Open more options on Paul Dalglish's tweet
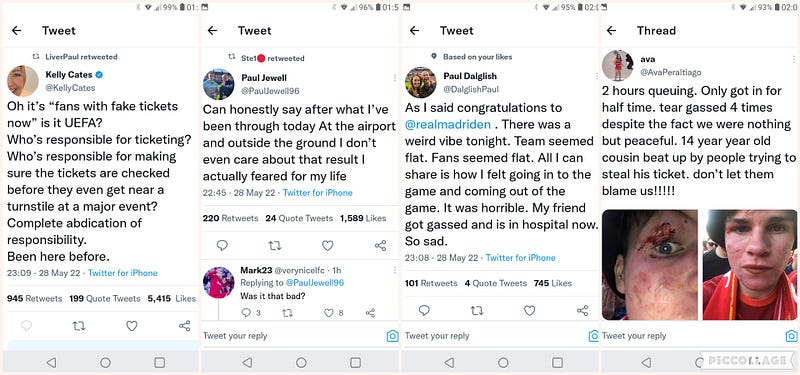Viewport: 800px width, 375px height. click(x=597, y=76)
